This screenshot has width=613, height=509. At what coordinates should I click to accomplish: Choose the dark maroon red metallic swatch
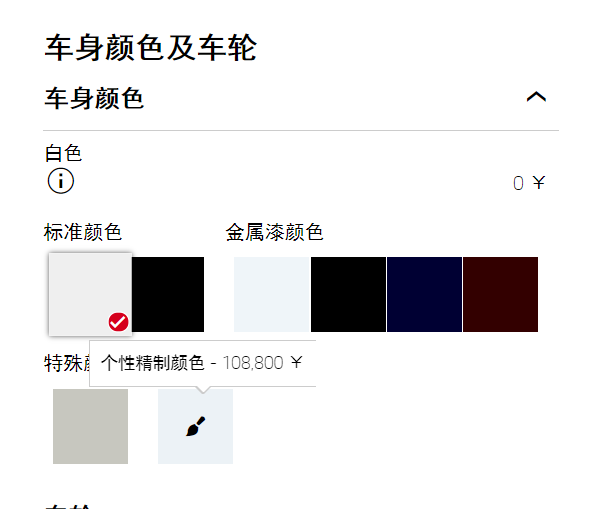tap(500, 294)
